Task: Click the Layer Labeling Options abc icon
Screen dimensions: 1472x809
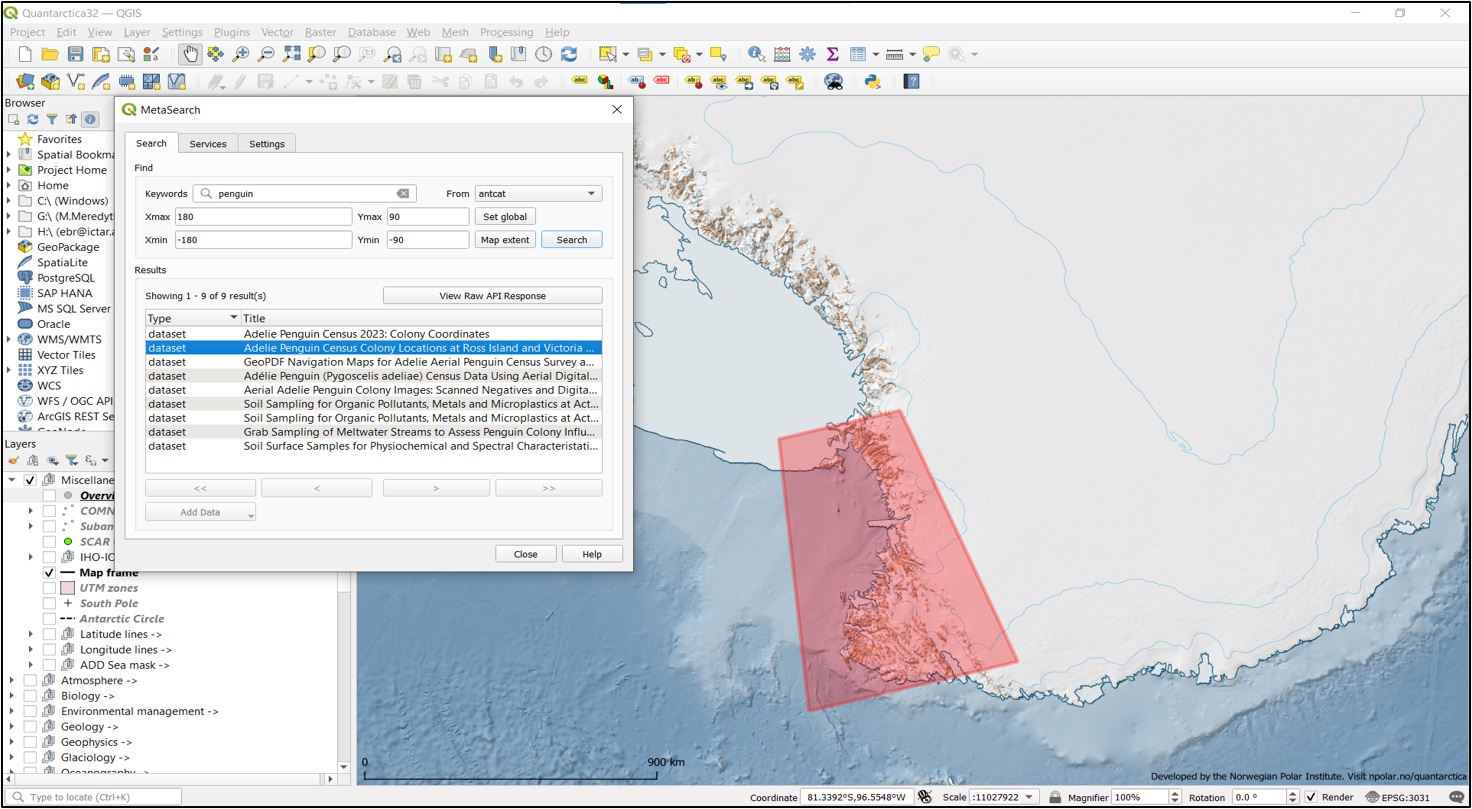Action: point(579,81)
